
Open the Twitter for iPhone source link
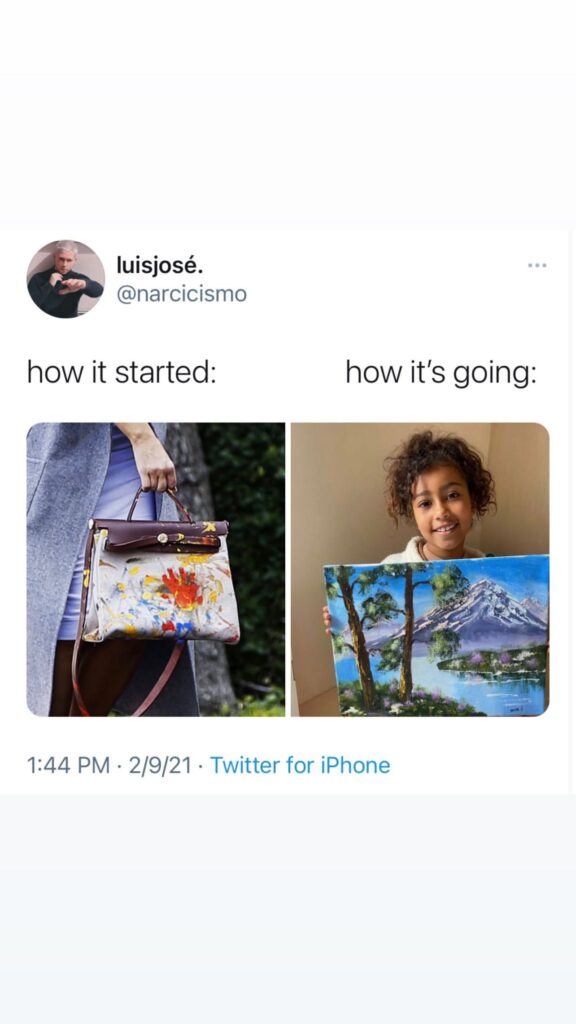(x=300, y=765)
